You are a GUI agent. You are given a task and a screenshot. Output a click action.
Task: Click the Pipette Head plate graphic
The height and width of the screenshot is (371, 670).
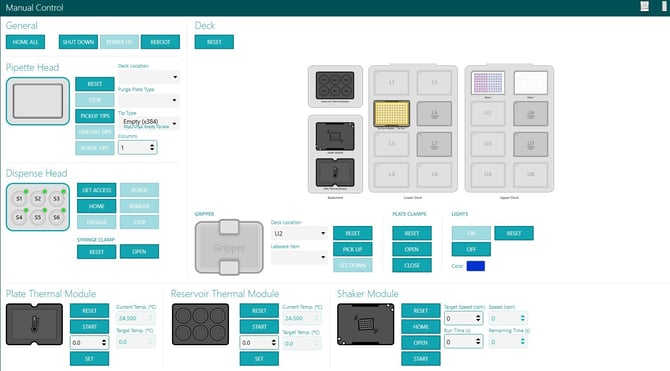pos(38,101)
